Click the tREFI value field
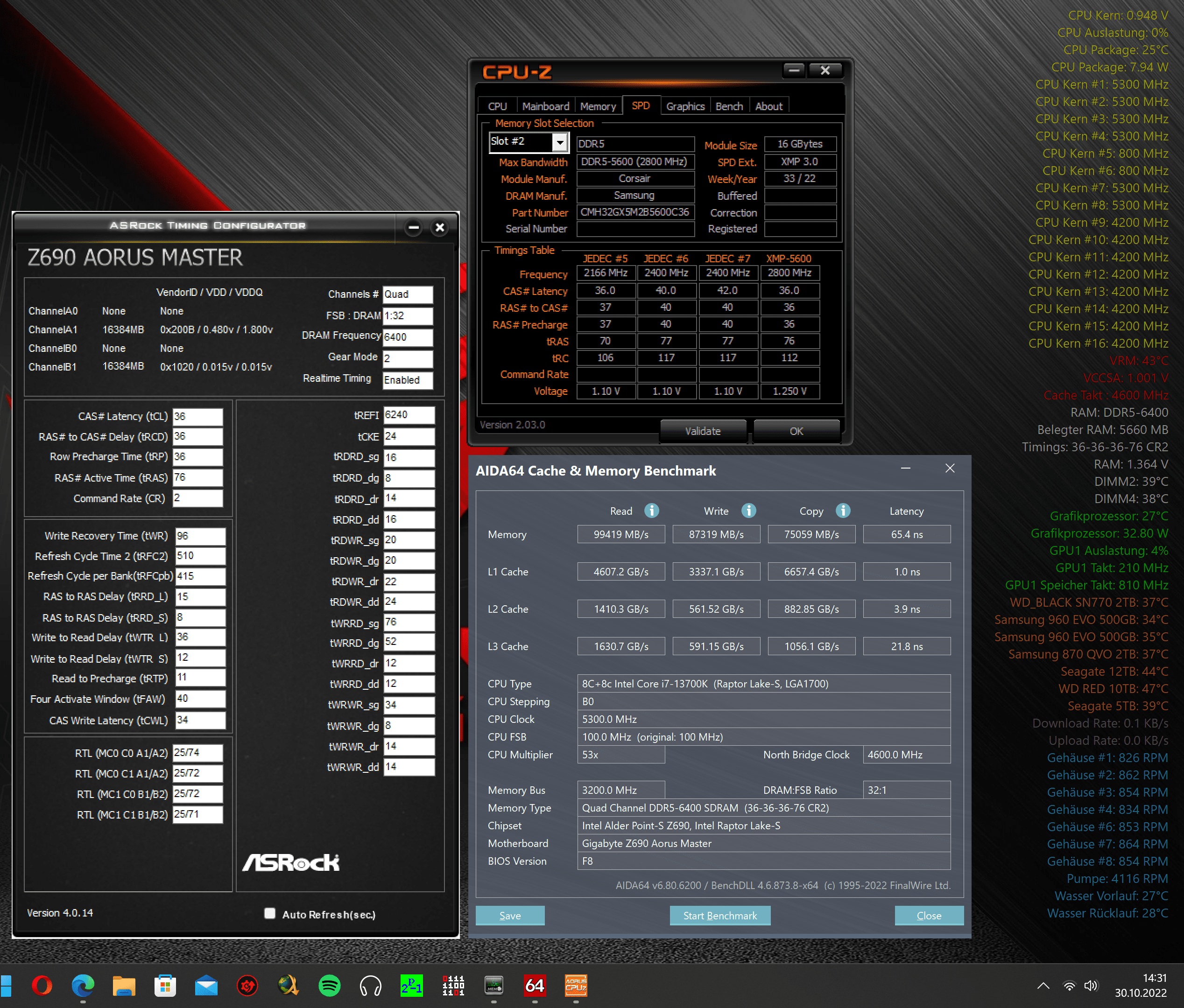1184x1008 pixels. (408, 415)
